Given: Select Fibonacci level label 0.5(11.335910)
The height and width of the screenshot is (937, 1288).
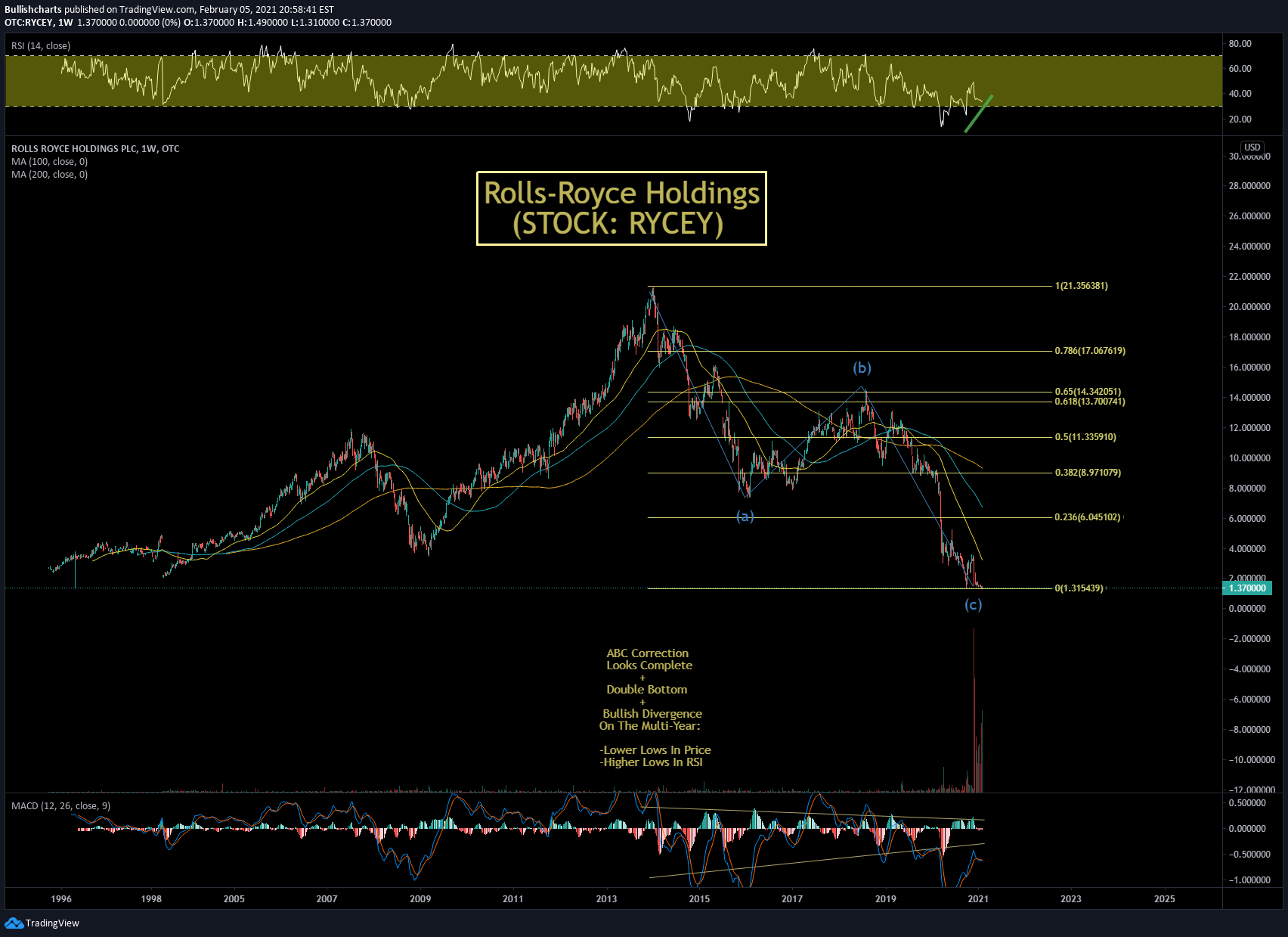Looking at the screenshot, I should coord(1085,437).
